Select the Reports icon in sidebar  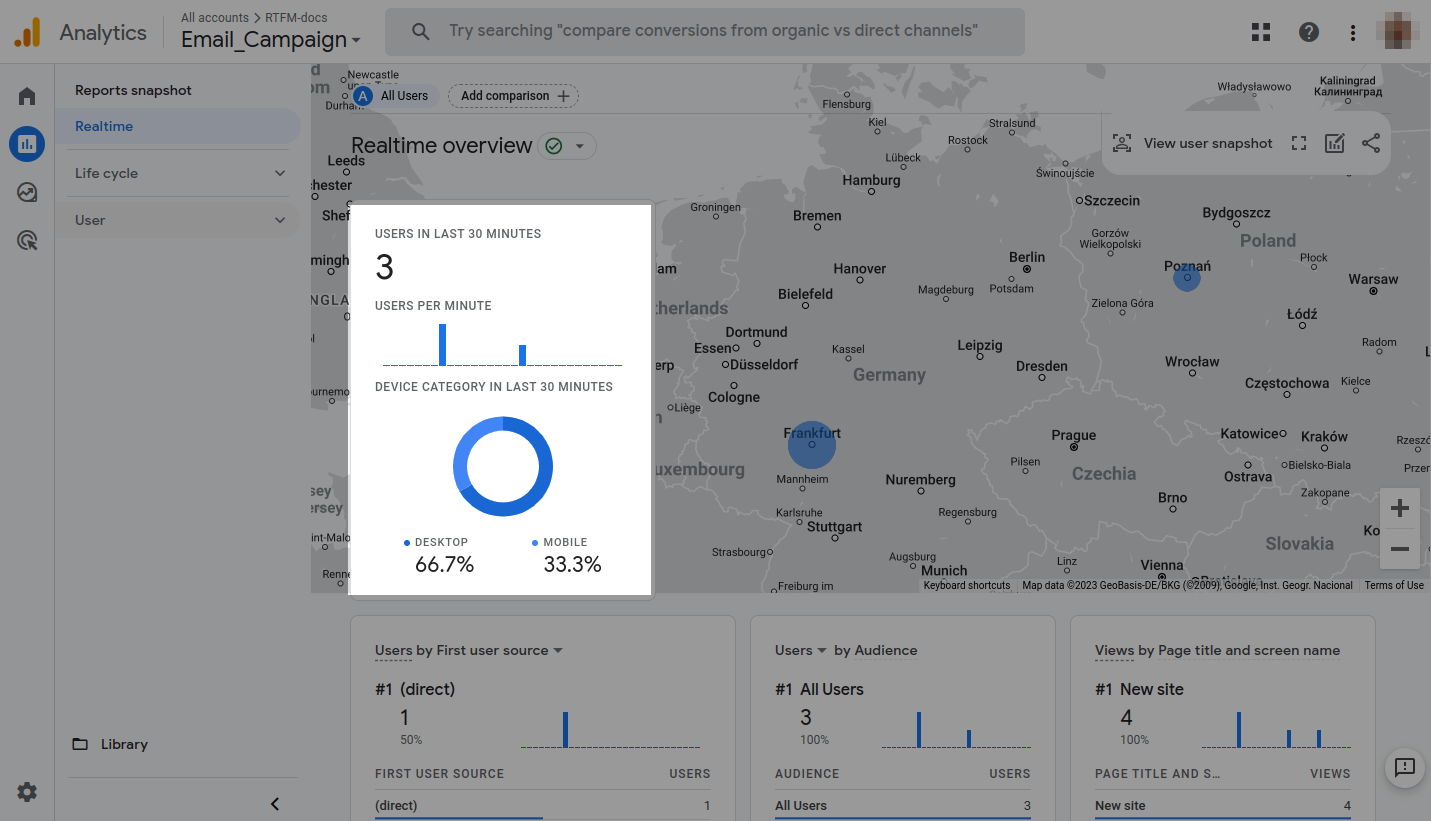[27, 144]
